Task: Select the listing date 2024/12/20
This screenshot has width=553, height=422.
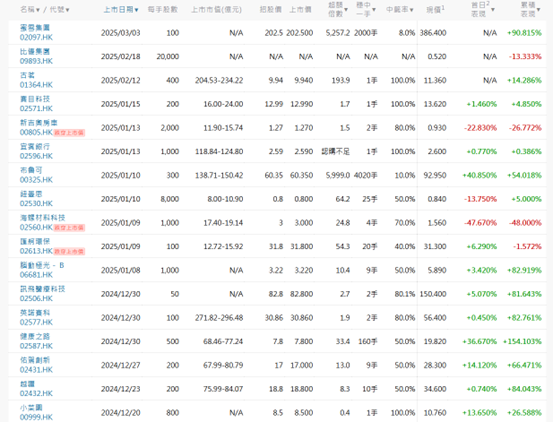Action: 121,412
